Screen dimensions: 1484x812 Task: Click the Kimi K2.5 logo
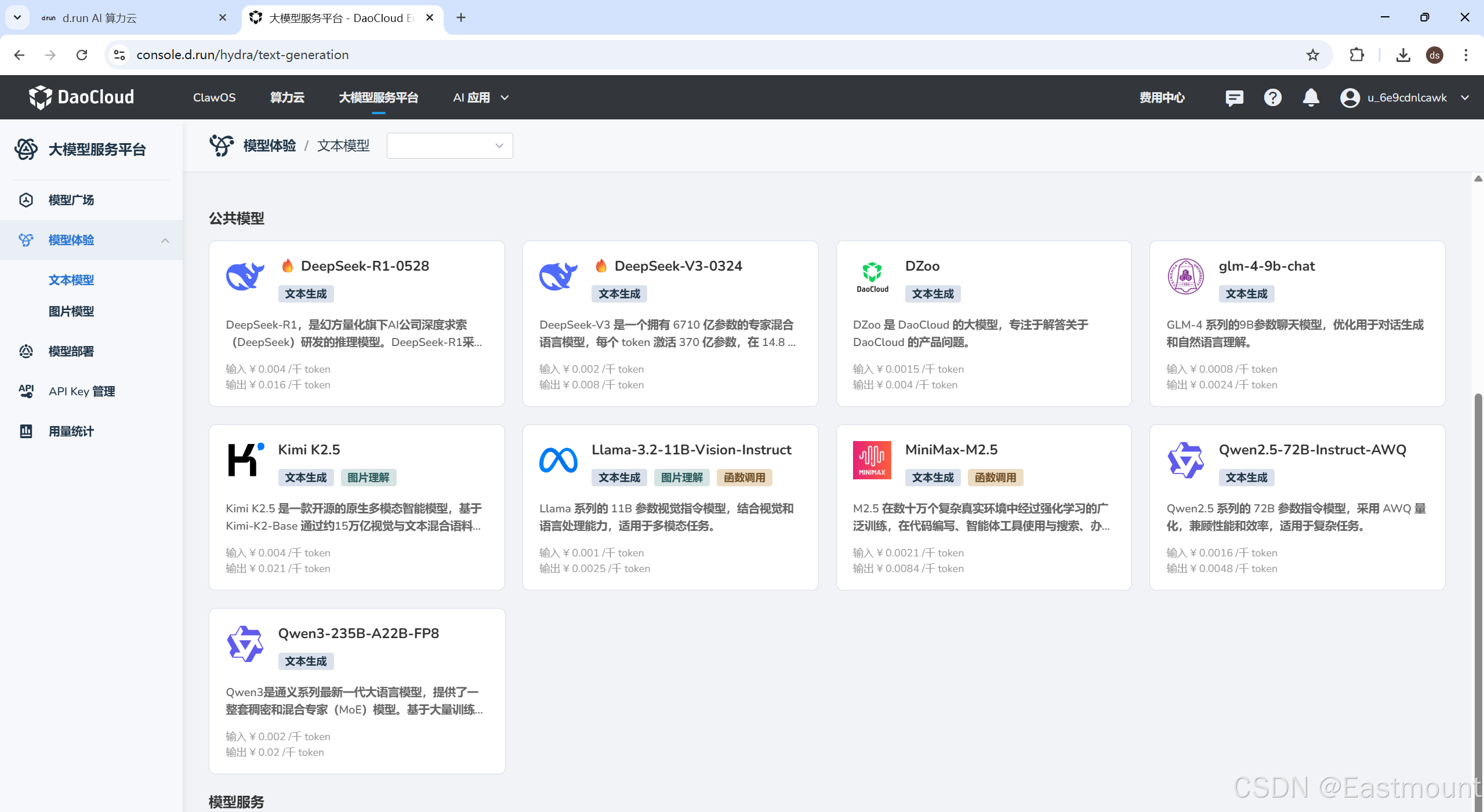(246, 460)
